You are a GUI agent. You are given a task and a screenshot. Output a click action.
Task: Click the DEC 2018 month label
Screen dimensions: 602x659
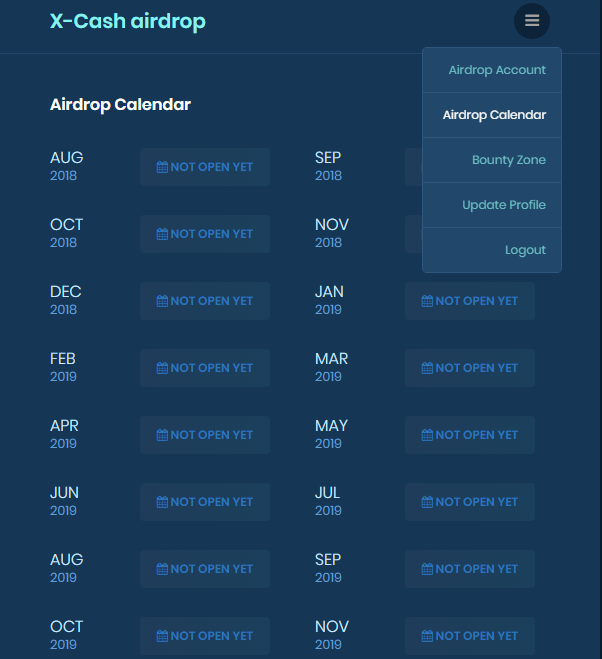click(x=66, y=301)
